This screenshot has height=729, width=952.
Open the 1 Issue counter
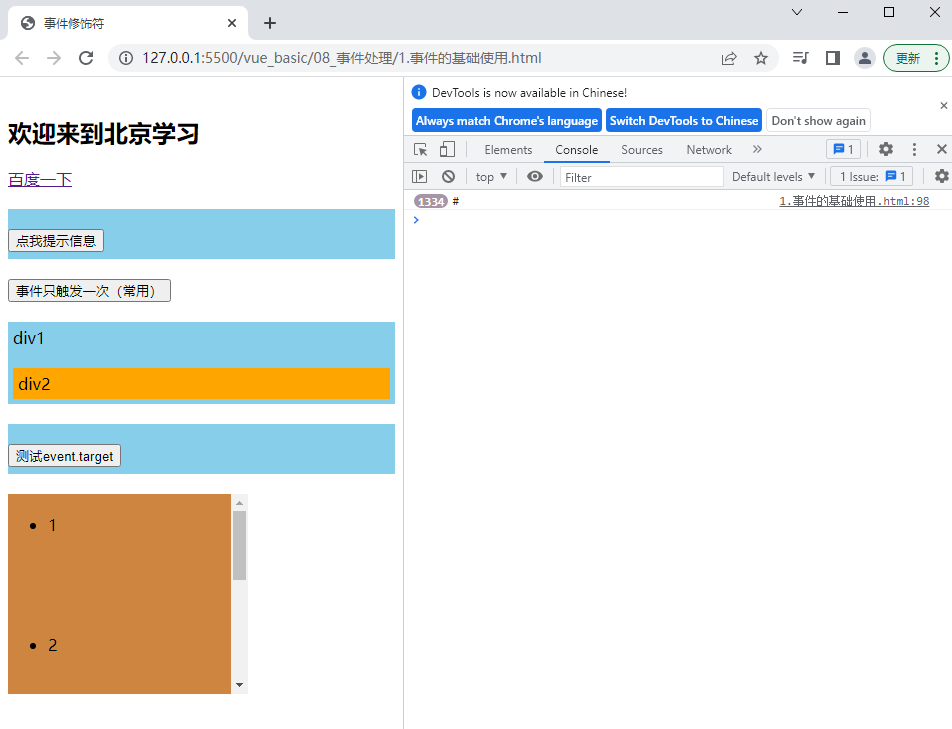point(871,176)
